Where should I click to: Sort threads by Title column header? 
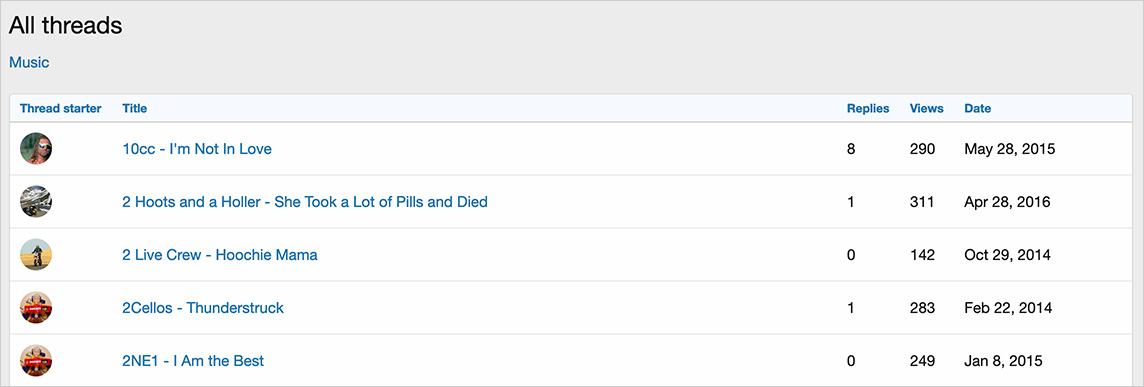134,109
